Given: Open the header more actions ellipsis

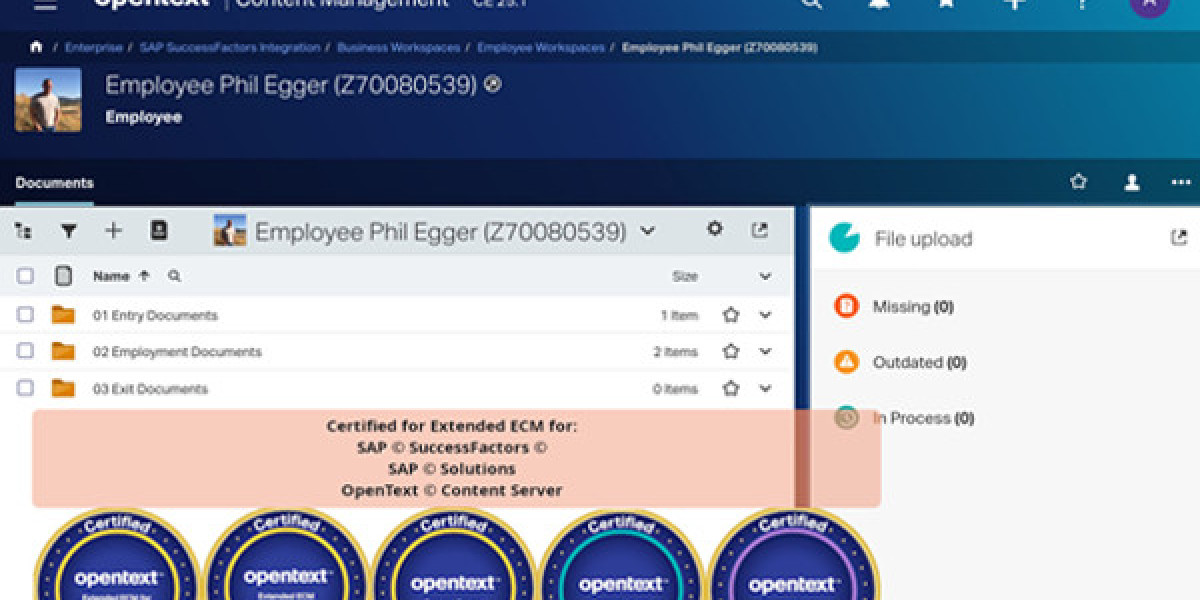Looking at the screenshot, I should pos(1181,183).
